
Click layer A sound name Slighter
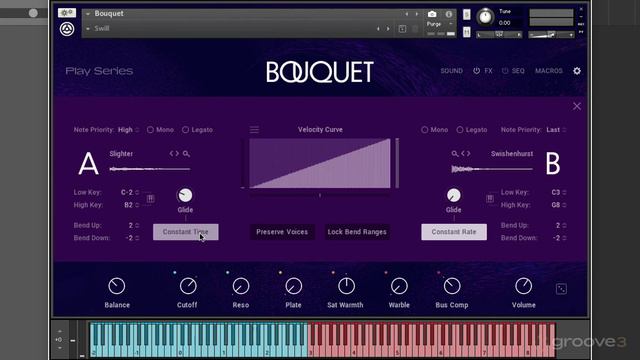pyautogui.click(x=121, y=154)
